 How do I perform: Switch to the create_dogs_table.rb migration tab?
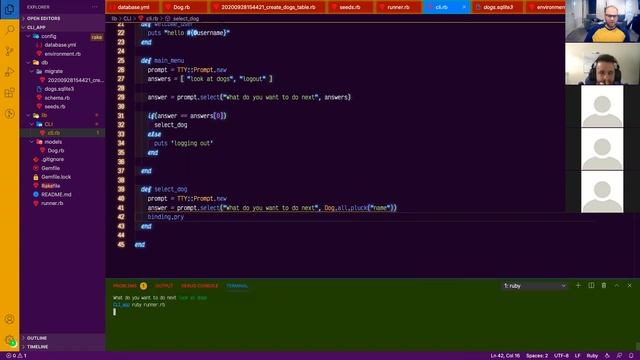[268, 7]
